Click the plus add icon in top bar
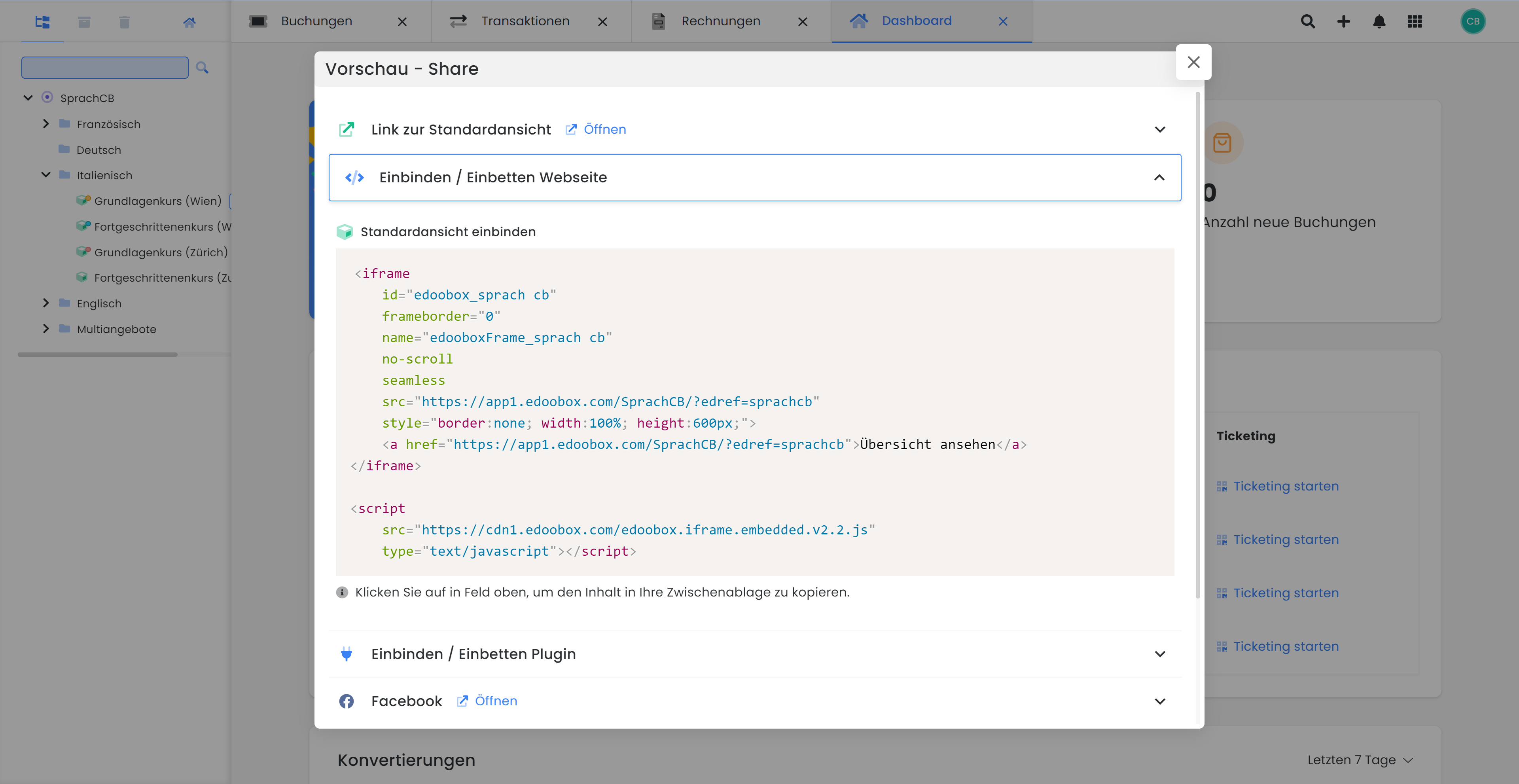This screenshot has height=784, width=1519. click(1343, 22)
